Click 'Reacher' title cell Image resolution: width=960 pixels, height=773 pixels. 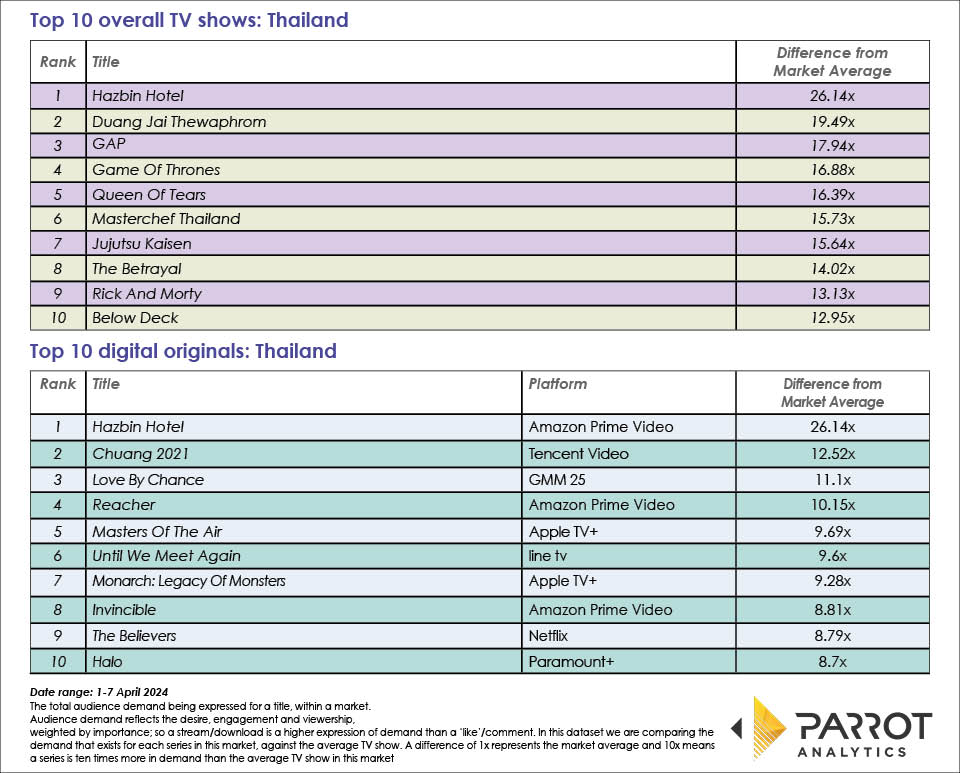click(304, 505)
